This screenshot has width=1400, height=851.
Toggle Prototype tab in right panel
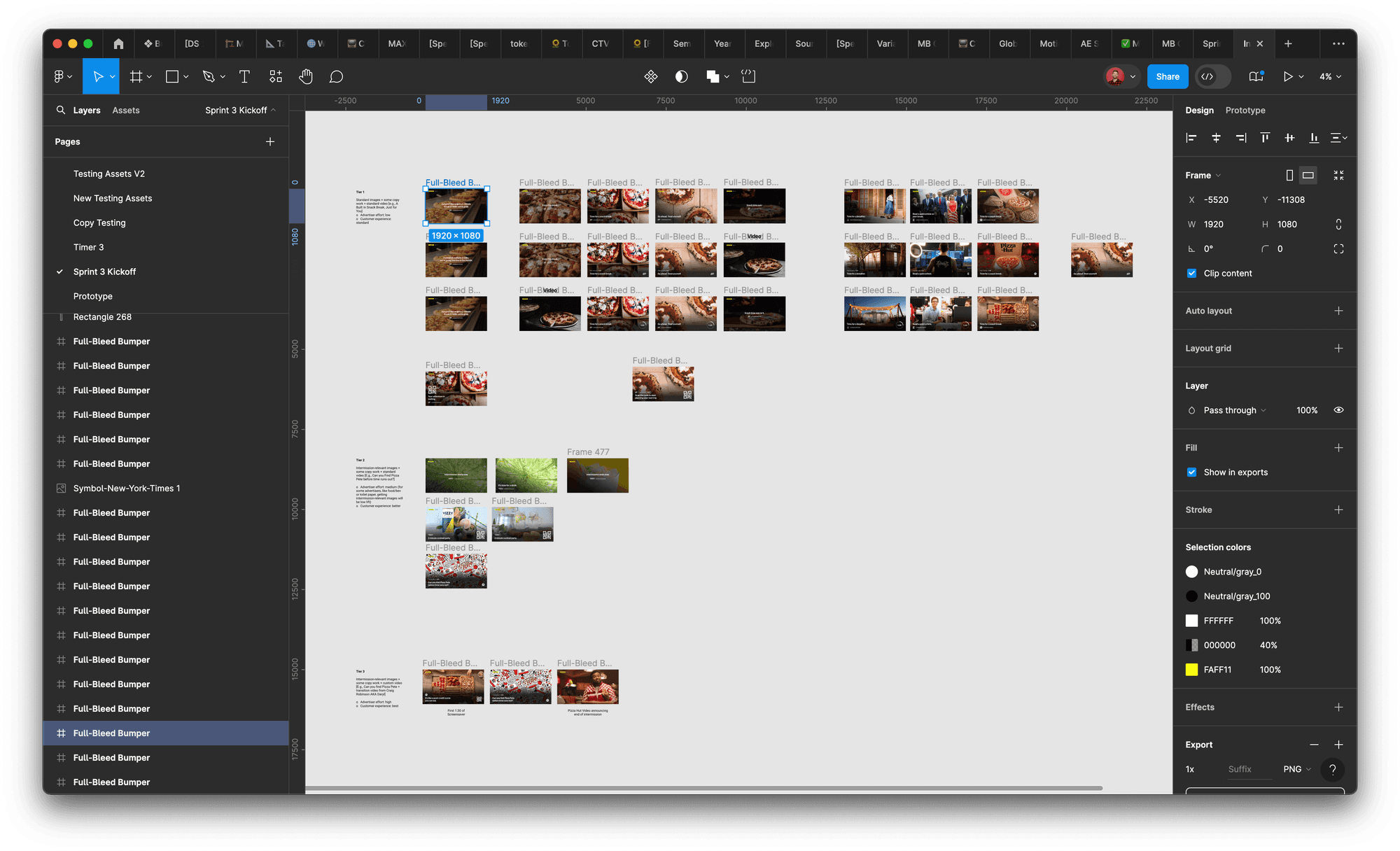[1245, 110]
